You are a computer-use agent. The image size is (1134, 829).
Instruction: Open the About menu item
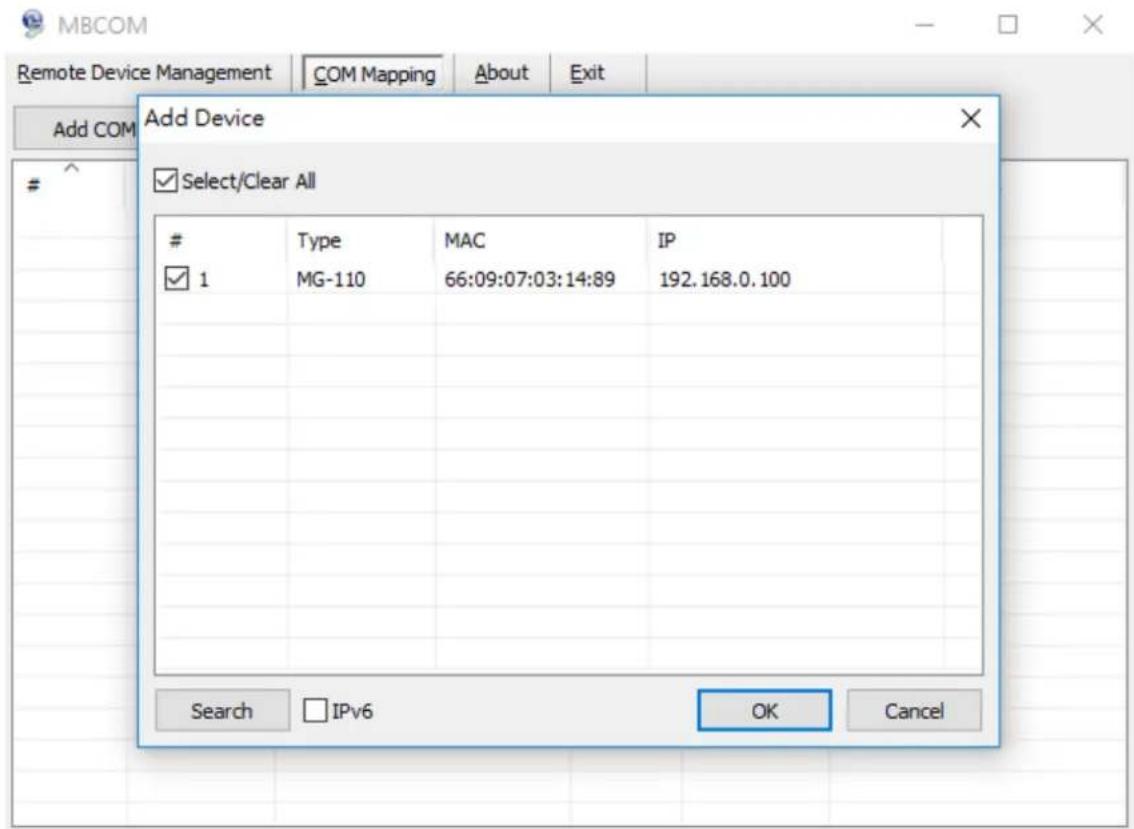pyautogui.click(x=501, y=73)
